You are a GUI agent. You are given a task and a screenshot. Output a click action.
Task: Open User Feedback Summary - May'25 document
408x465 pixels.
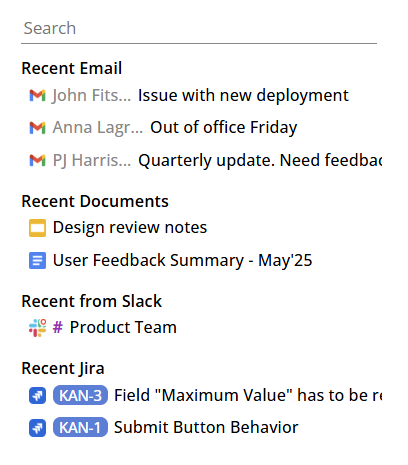(182, 261)
